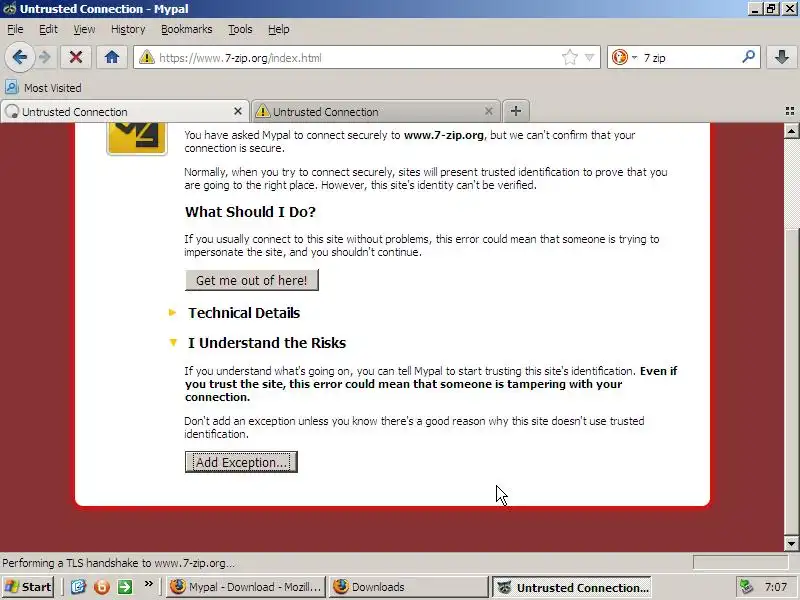Open the home page via the house icon
Viewport: 800px width, 600px height.
(x=112, y=57)
